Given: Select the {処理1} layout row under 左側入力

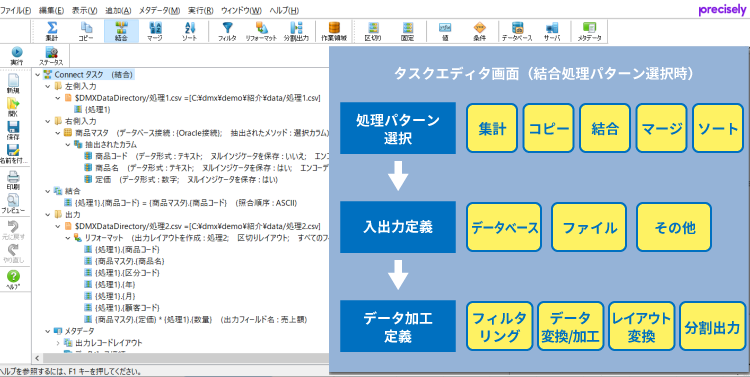Looking at the screenshot, I should [91, 110].
